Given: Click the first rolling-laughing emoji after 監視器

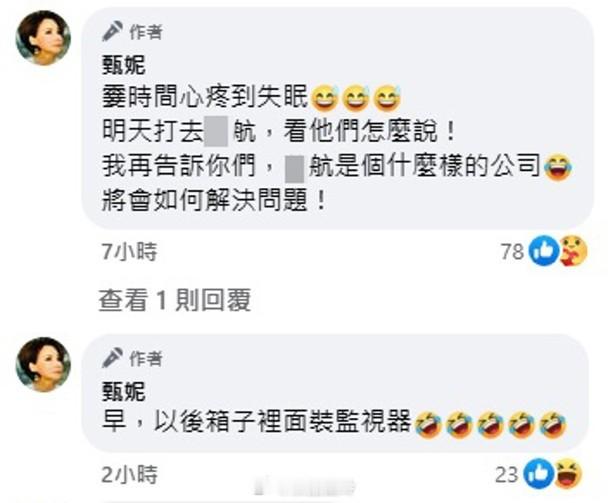Looking at the screenshot, I should [x=428, y=425].
